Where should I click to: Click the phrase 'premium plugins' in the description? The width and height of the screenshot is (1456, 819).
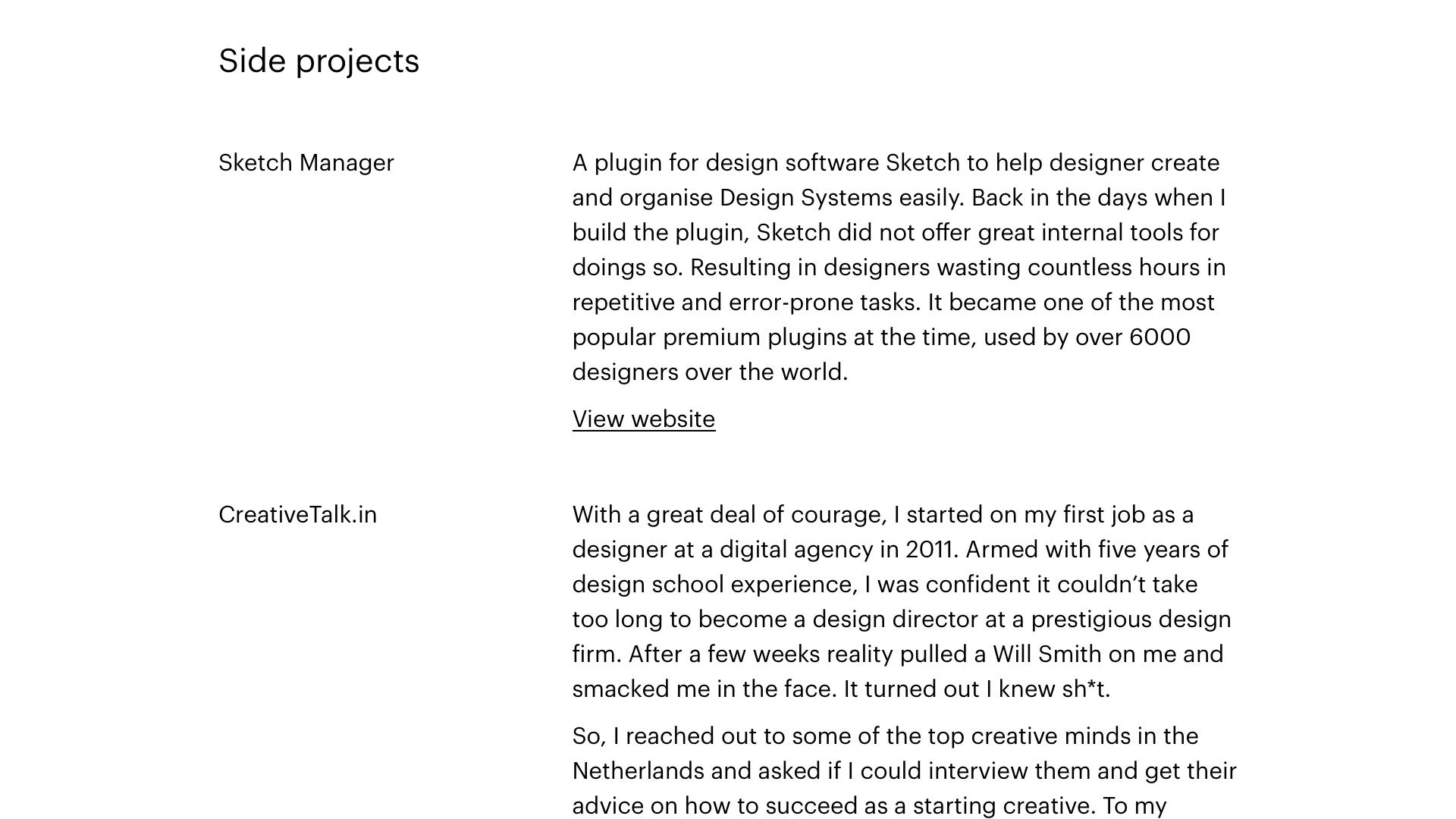pos(754,337)
